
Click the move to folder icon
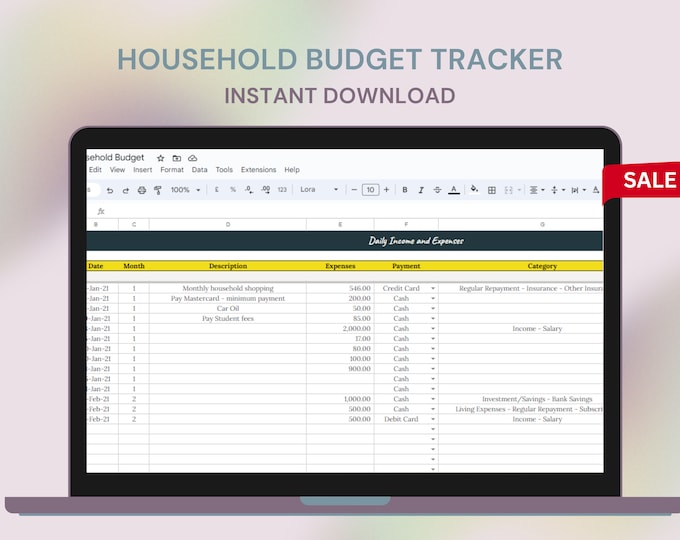[x=177, y=158]
